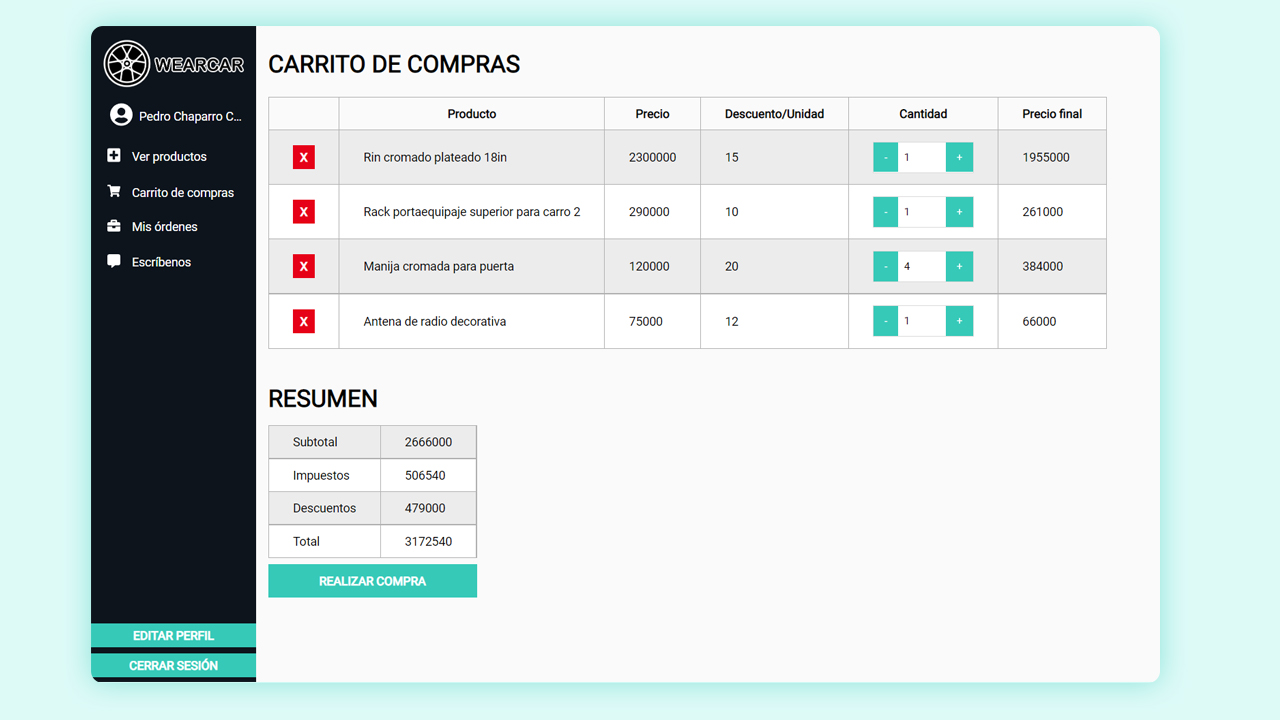The image size is (1280, 720).
Task: Click the discount value 20
Action: click(732, 266)
